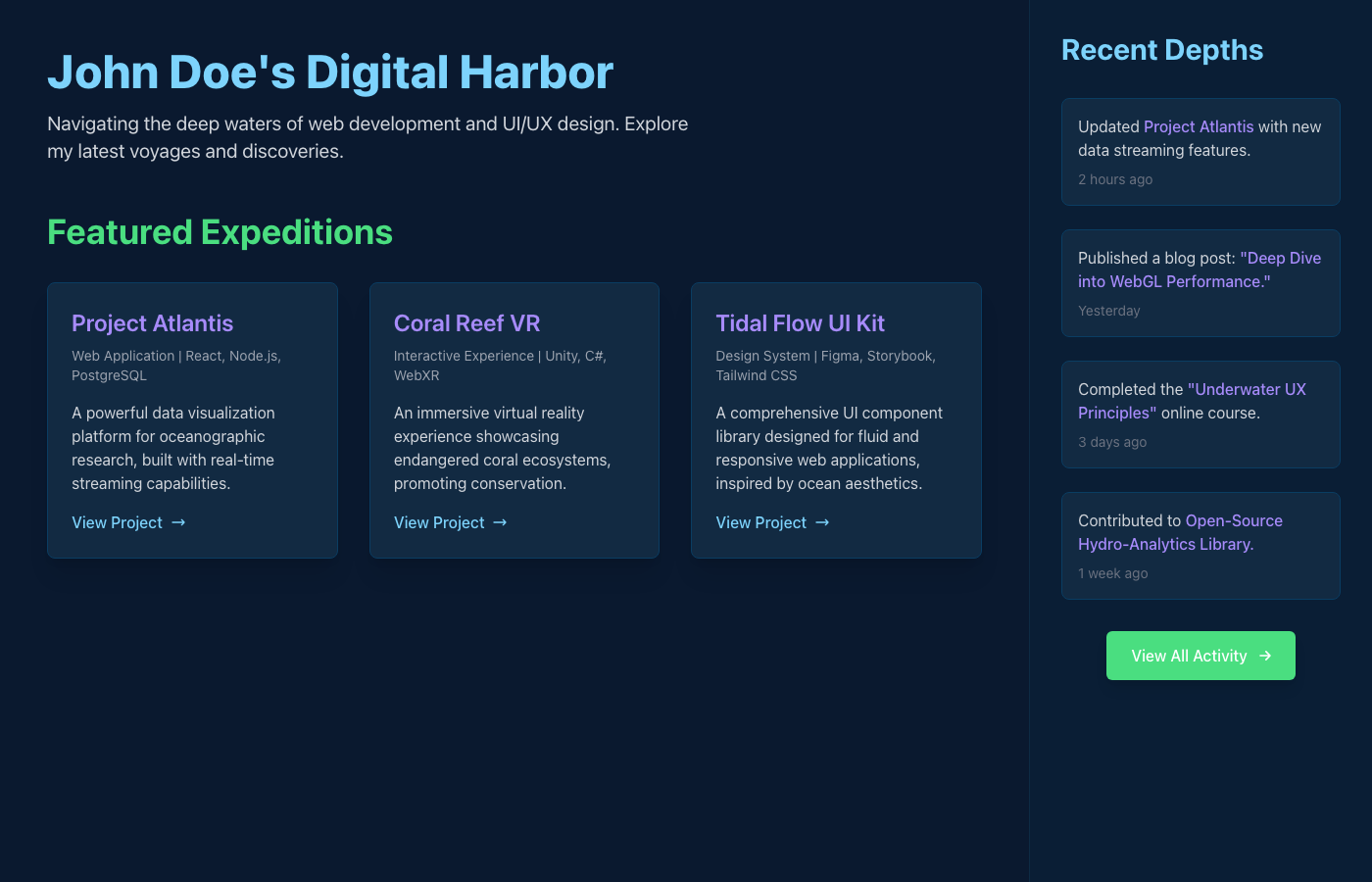Open View Project for Project Atlantis
This screenshot has width=1372, height=882.
[x=118, y=522]
